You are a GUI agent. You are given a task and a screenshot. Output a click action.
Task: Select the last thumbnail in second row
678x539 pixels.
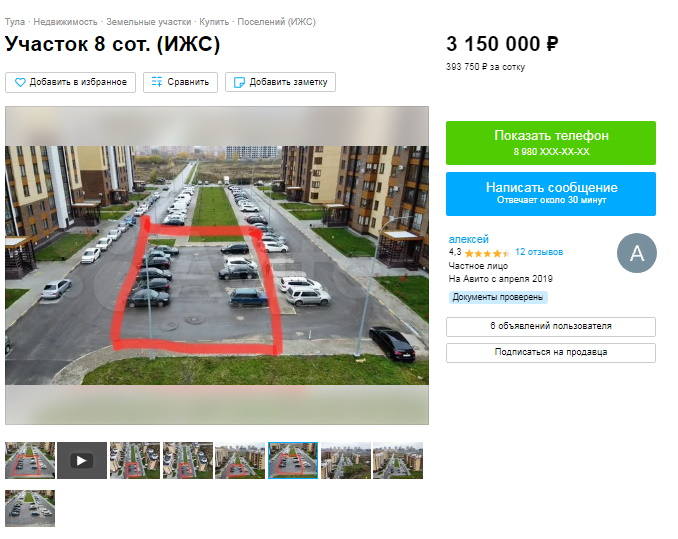(x=30, y=508)
